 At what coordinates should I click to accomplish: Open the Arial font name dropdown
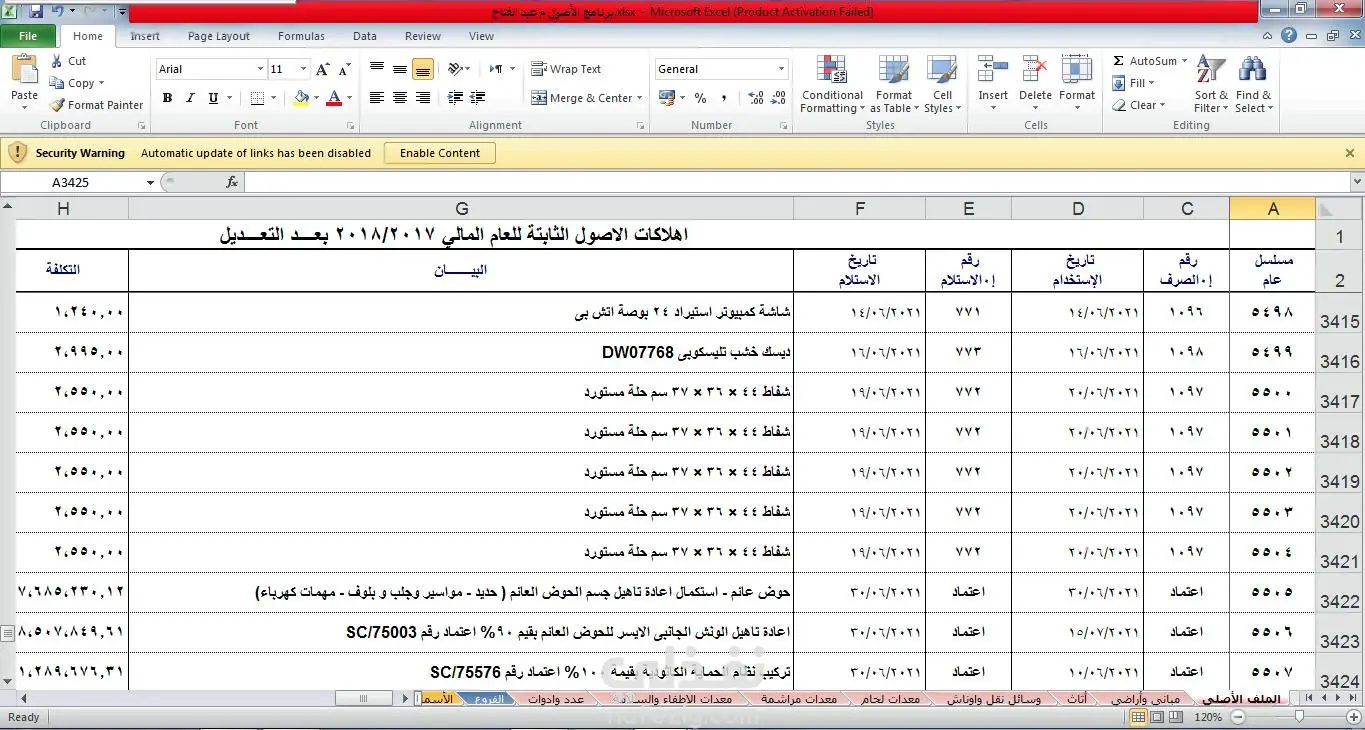[x=260, y=69]
